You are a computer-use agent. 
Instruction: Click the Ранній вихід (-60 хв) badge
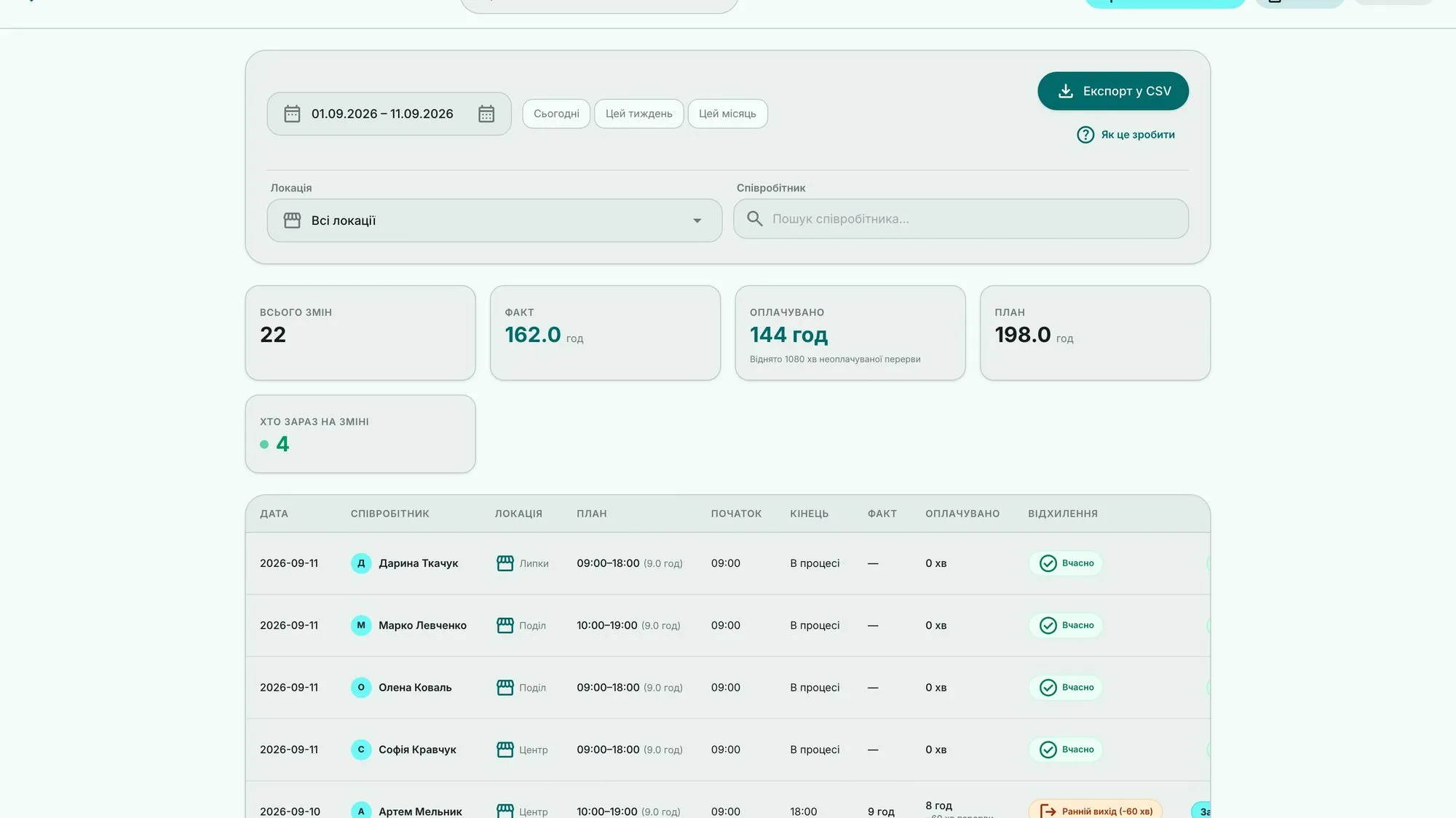pos(1096,811)
